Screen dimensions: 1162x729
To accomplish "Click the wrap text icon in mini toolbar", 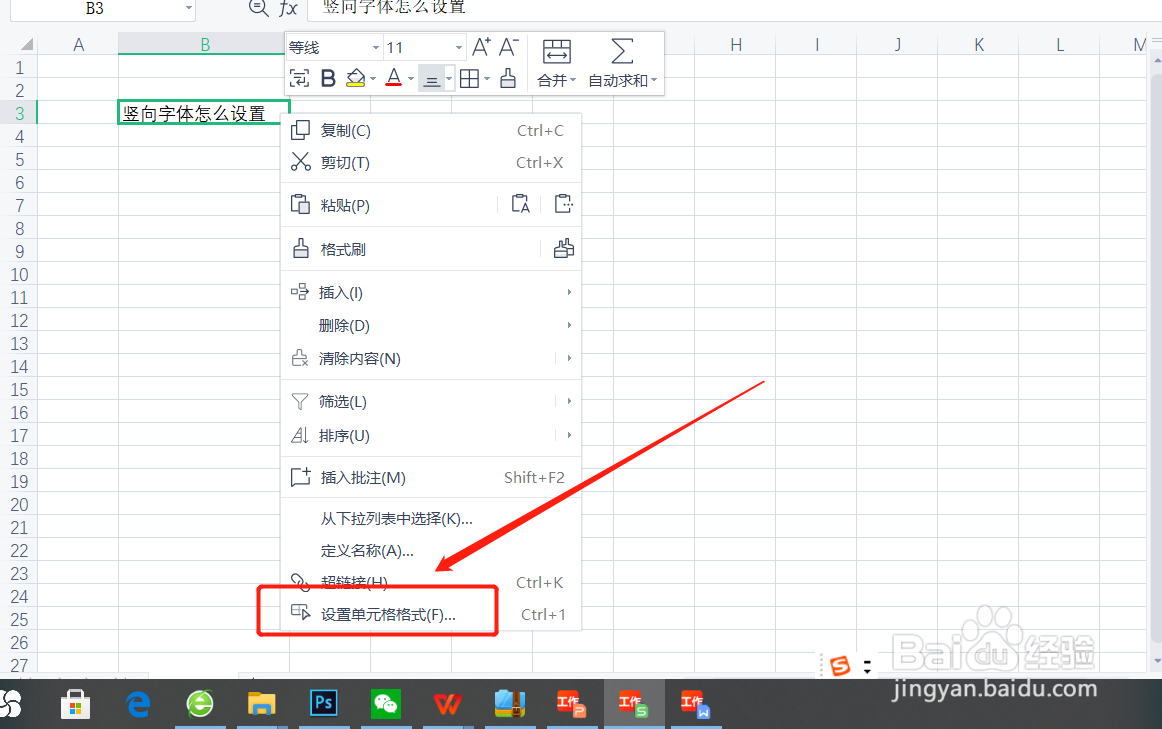I will [299, 79].
